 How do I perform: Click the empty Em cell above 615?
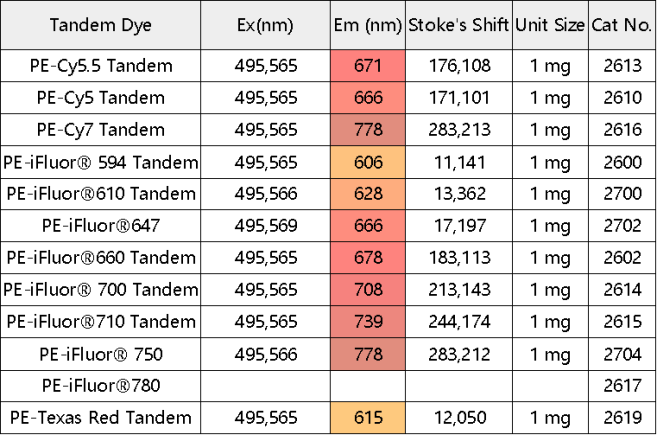tap(368, 386)
